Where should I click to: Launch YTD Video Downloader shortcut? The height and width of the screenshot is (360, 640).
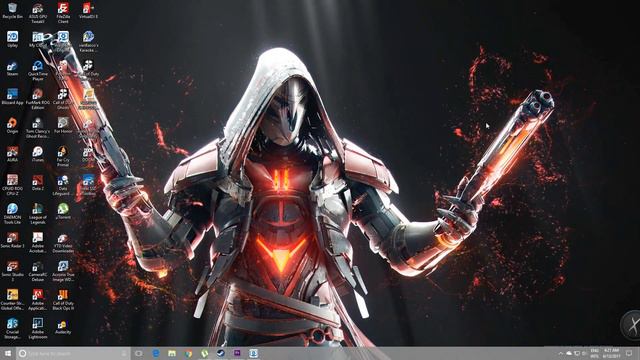coord(63,242)
